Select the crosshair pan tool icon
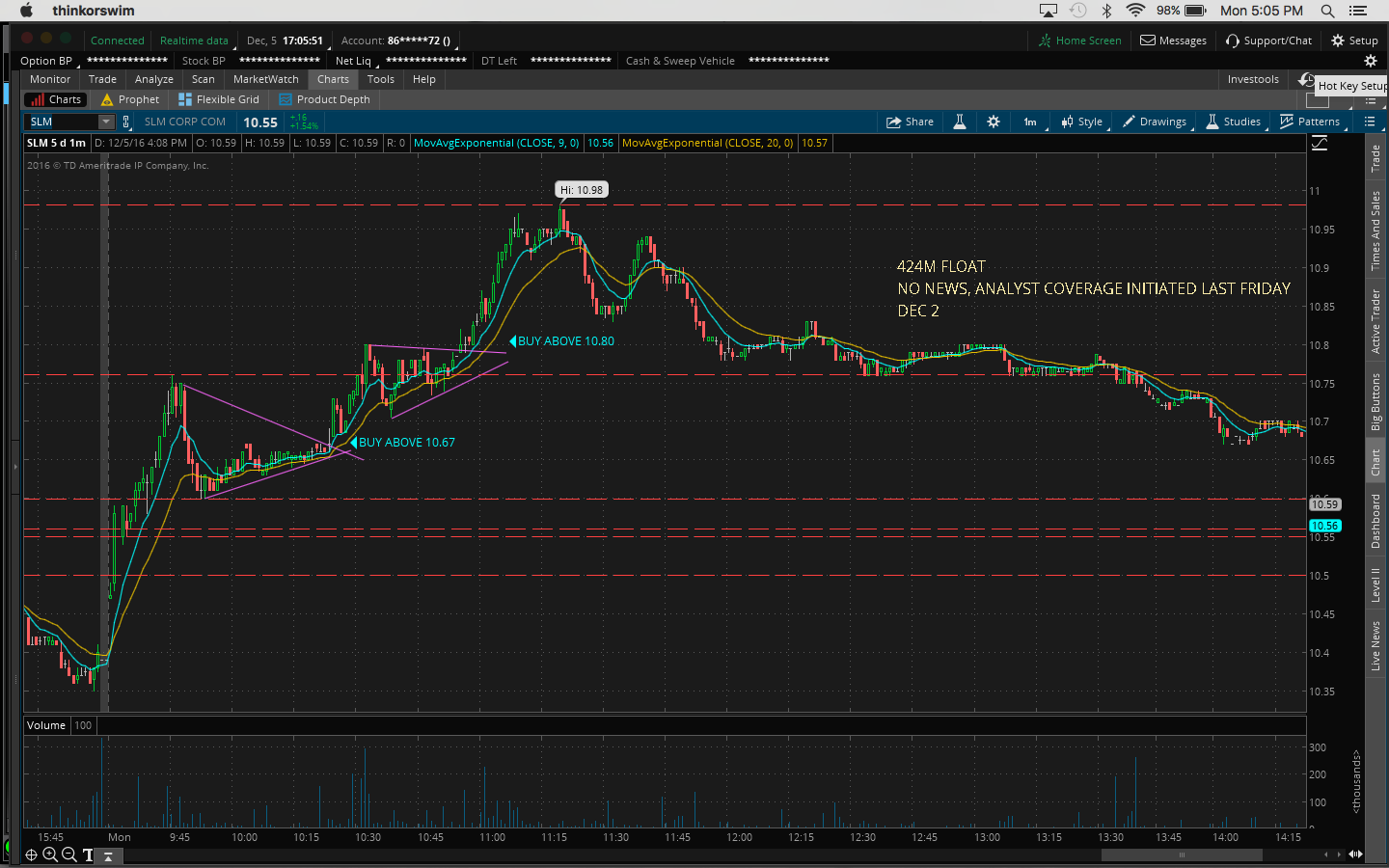The width and height of the screenshot is (1389, 868). pos(31,854)
